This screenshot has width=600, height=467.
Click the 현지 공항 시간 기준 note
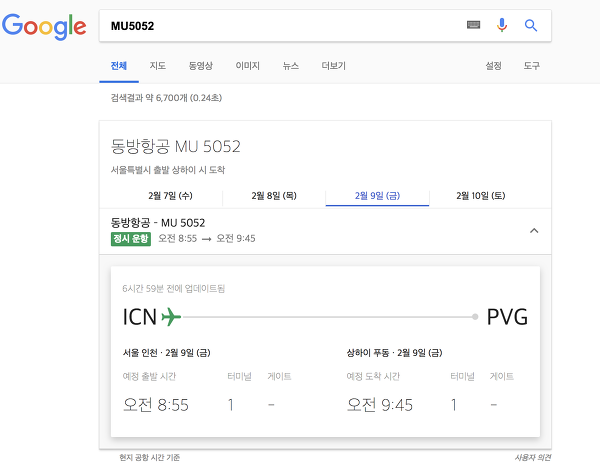point(149,457)
